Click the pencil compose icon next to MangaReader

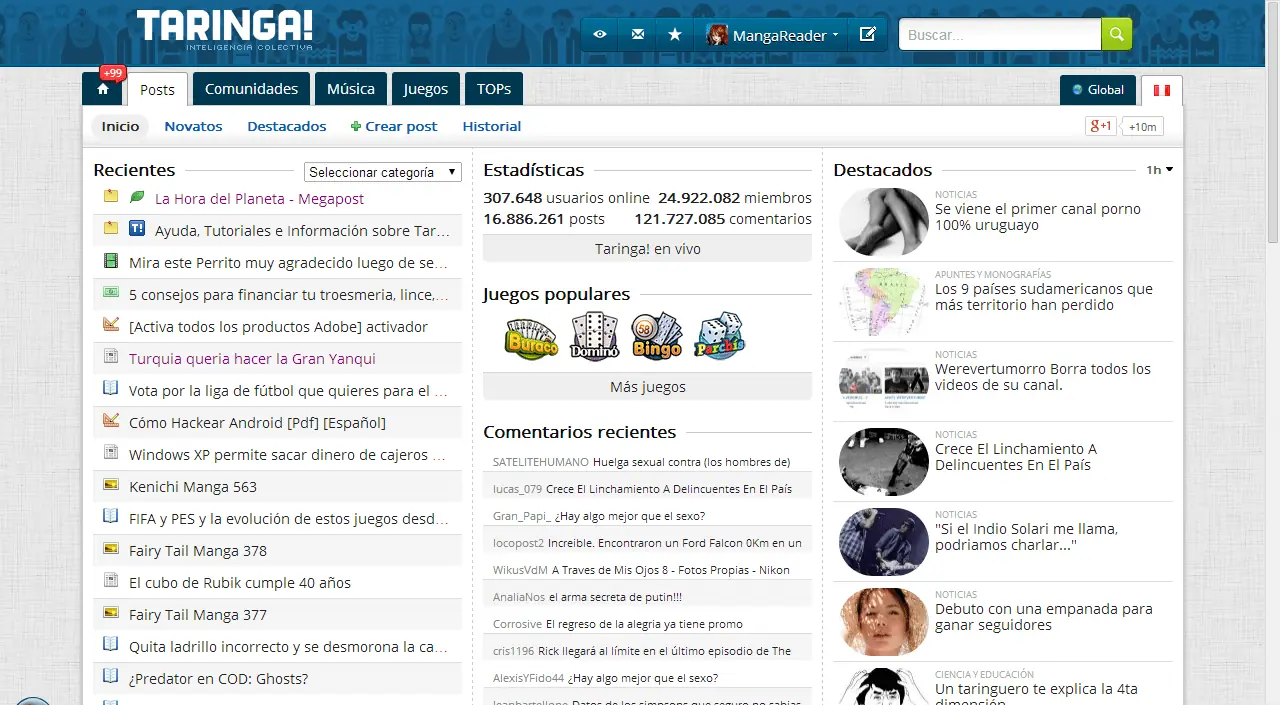click(867, 33)
